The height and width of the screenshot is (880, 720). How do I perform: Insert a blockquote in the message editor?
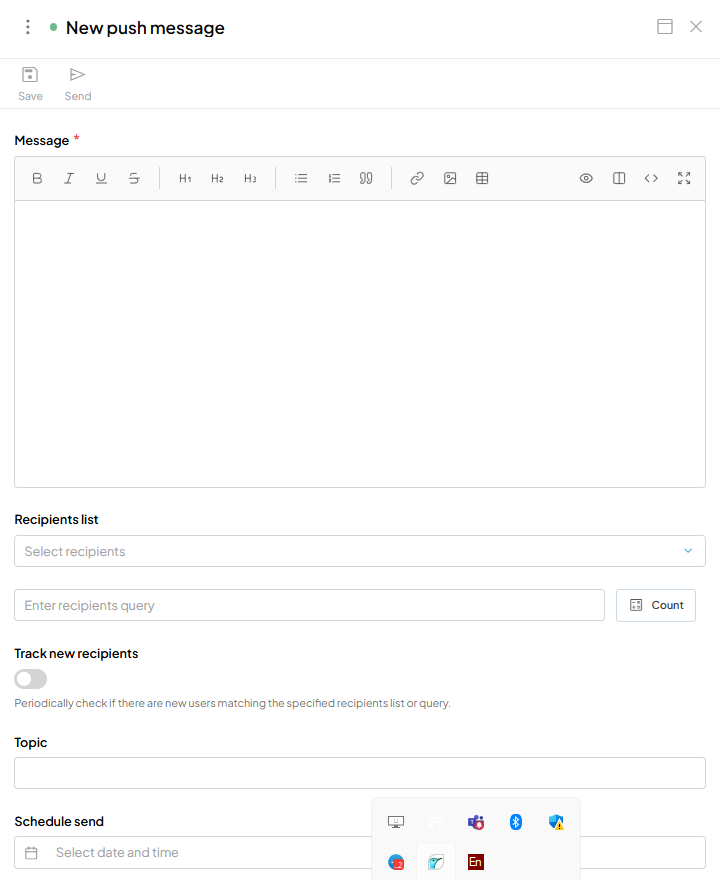[x=366, y=178]
